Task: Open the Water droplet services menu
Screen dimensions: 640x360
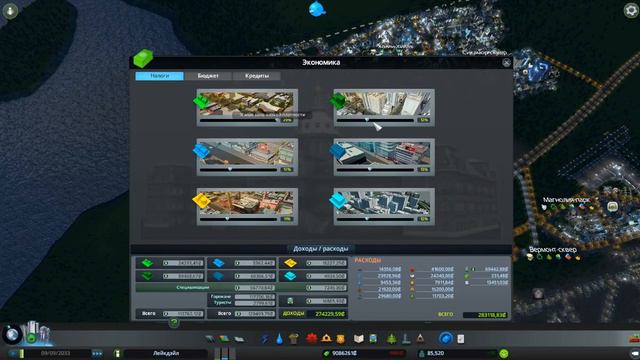Action: pos(279,339)
